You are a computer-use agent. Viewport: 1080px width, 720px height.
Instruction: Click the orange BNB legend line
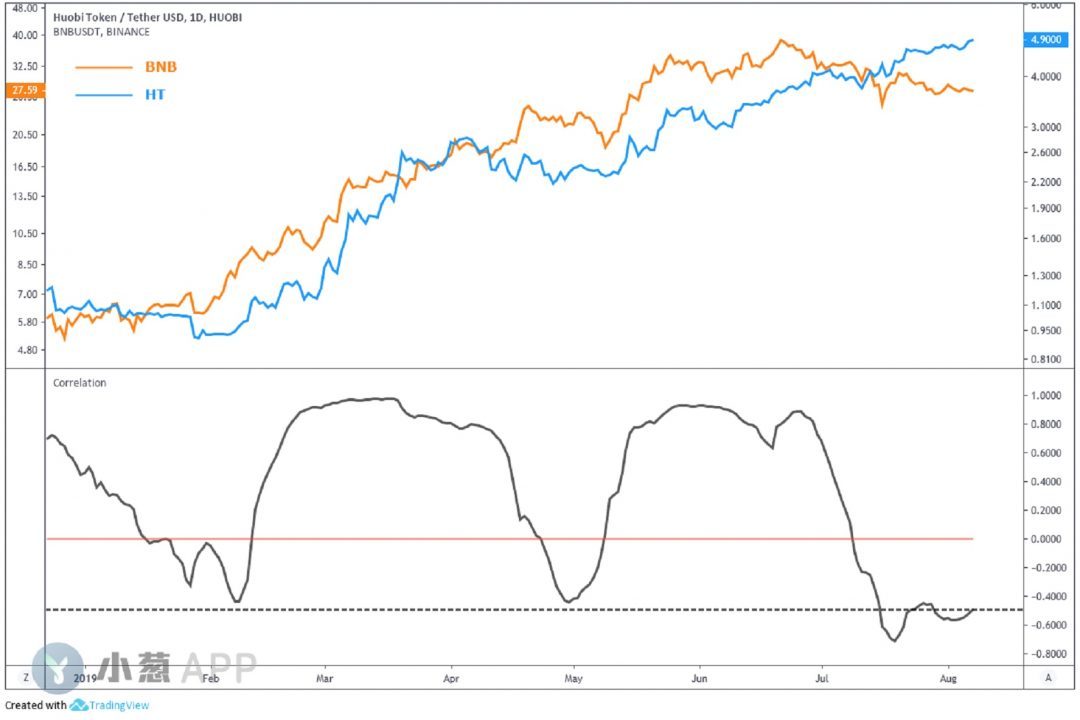point(103,68)
